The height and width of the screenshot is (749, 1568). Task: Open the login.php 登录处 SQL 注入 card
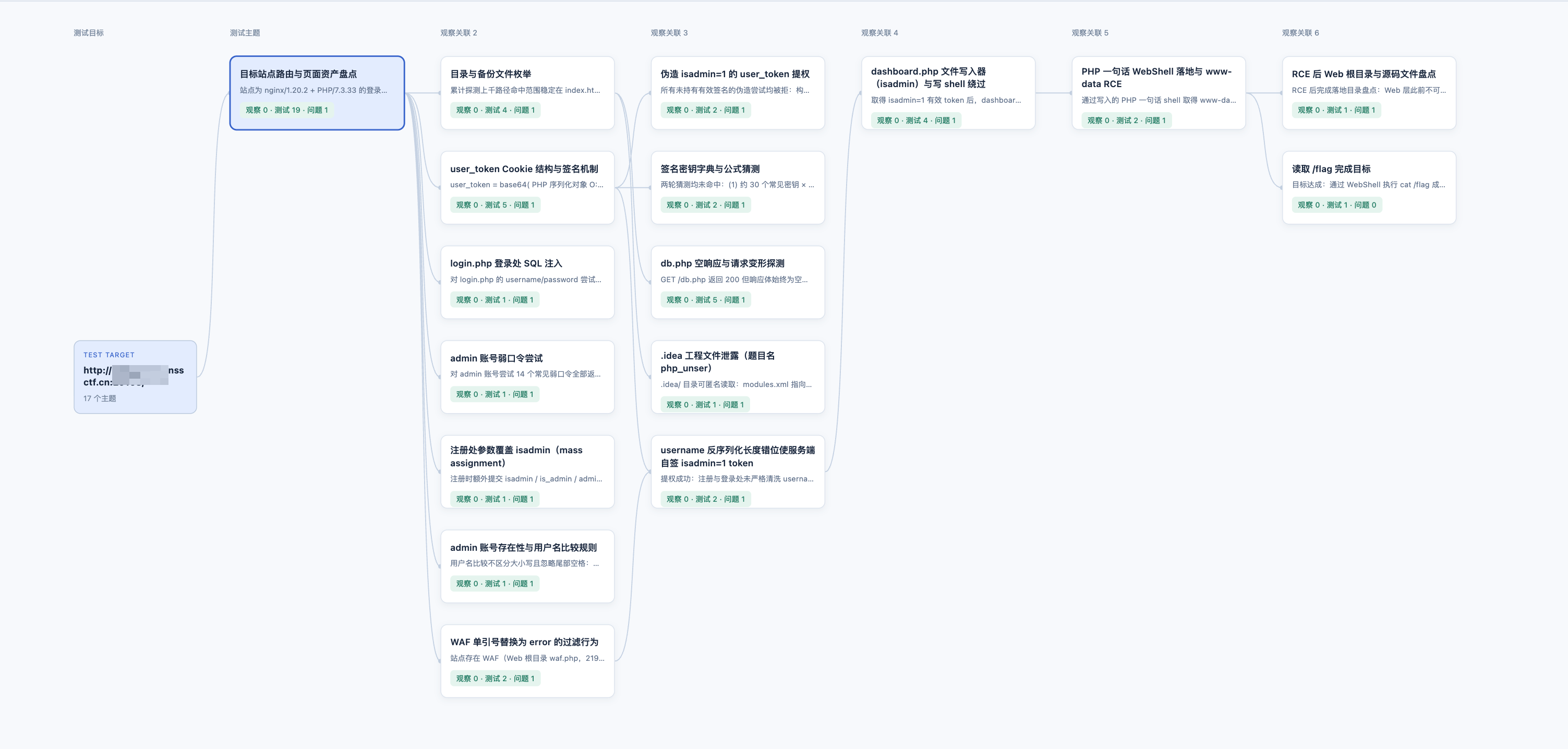(x=527, y=282)
